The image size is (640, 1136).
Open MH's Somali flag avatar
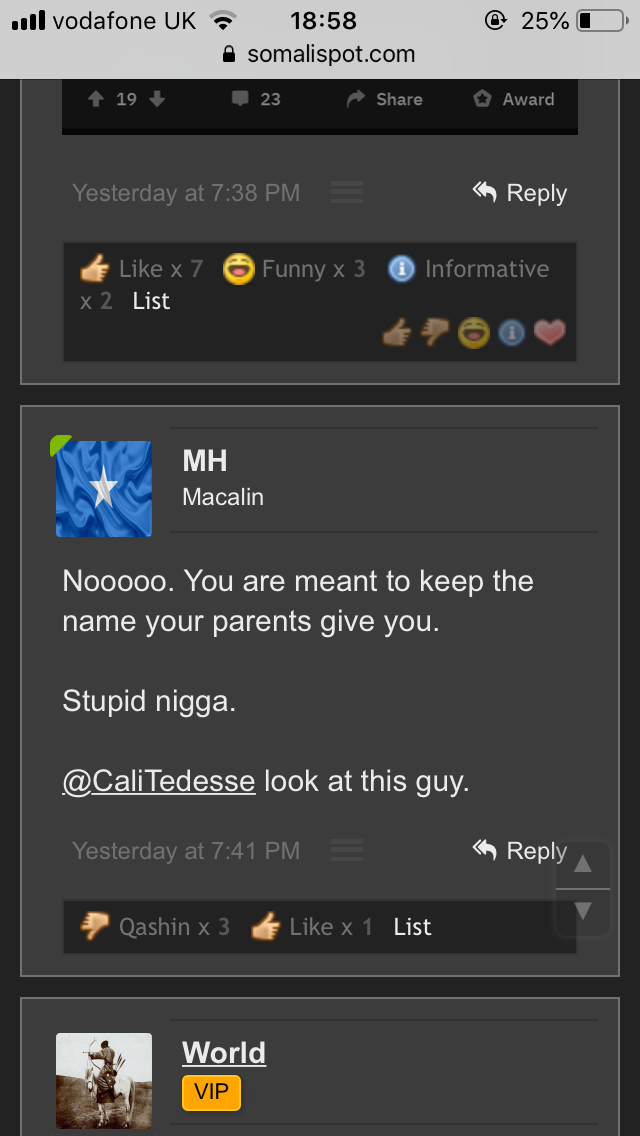[x=104, y=489]
